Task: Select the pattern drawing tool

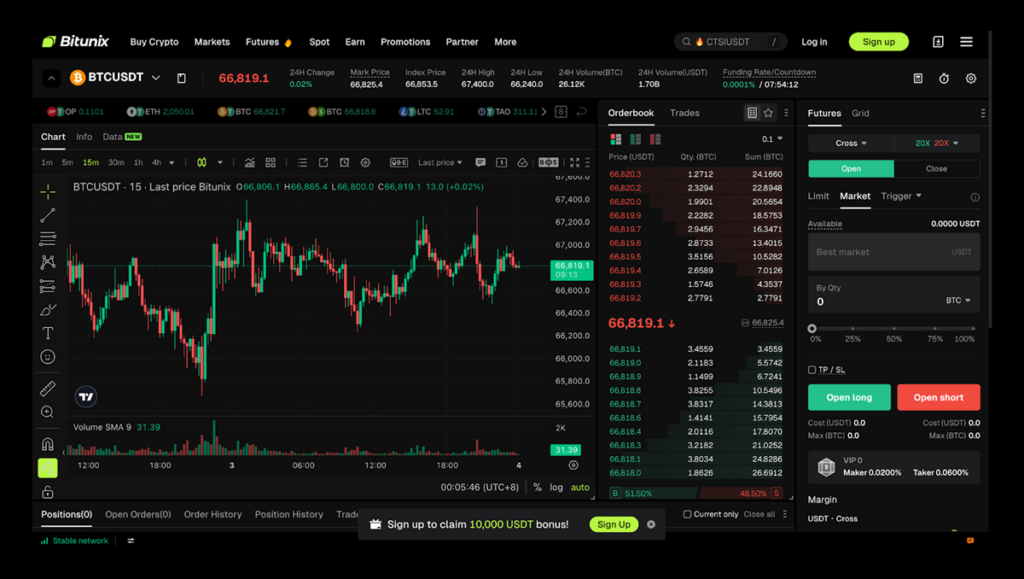Action: pos(48,262)
